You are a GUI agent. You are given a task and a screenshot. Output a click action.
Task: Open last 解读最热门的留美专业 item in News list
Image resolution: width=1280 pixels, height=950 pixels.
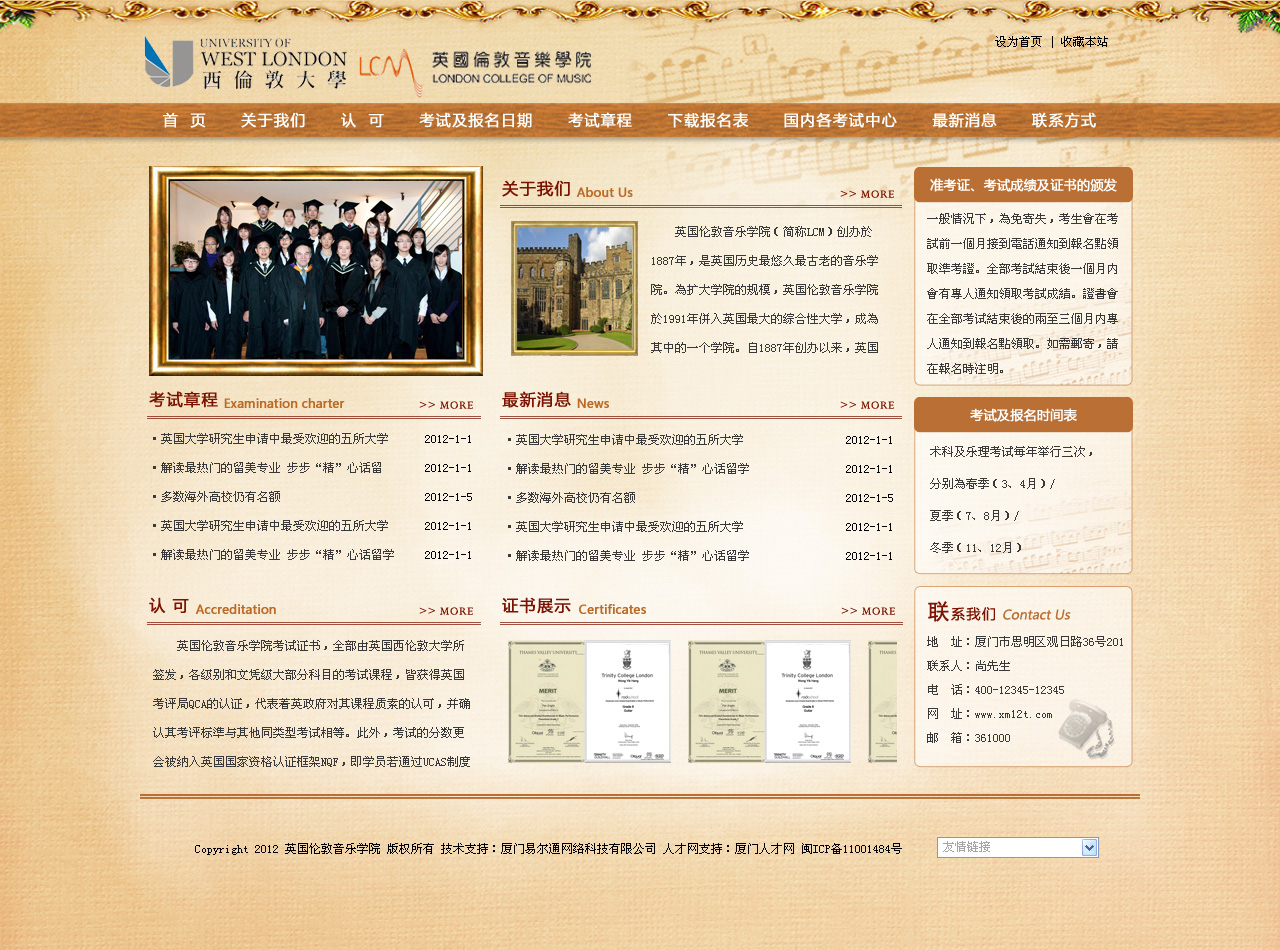tap(632, 556)
